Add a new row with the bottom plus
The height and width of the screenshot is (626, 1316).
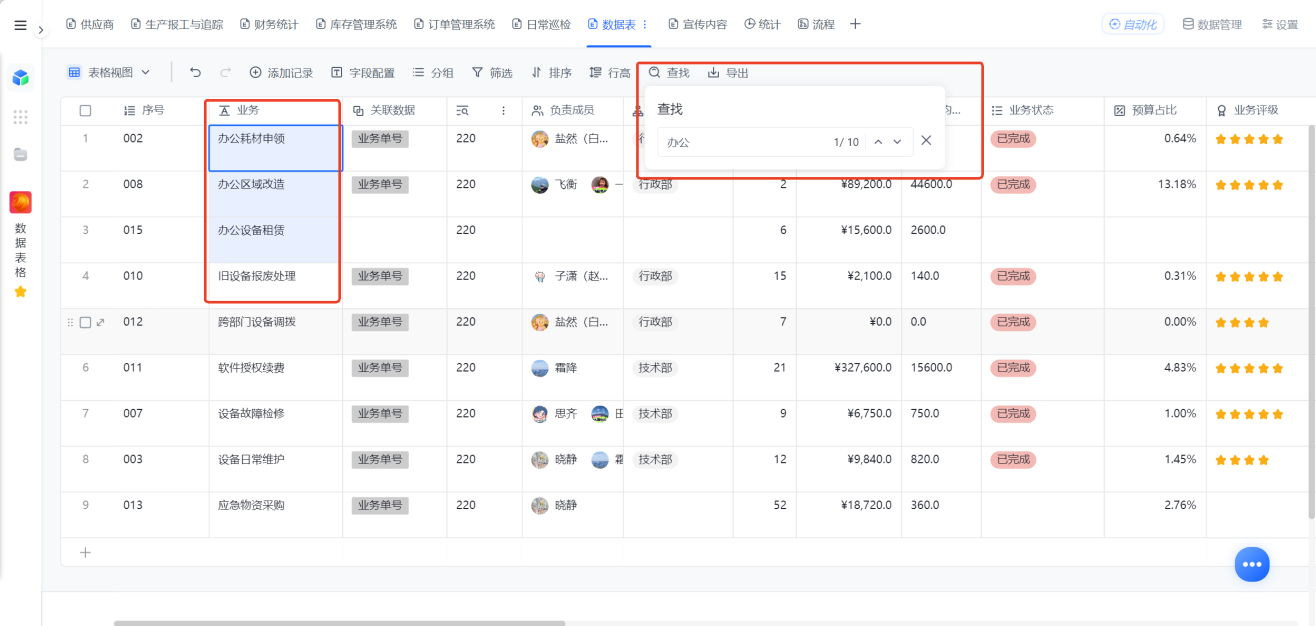(x=85, y=552)
